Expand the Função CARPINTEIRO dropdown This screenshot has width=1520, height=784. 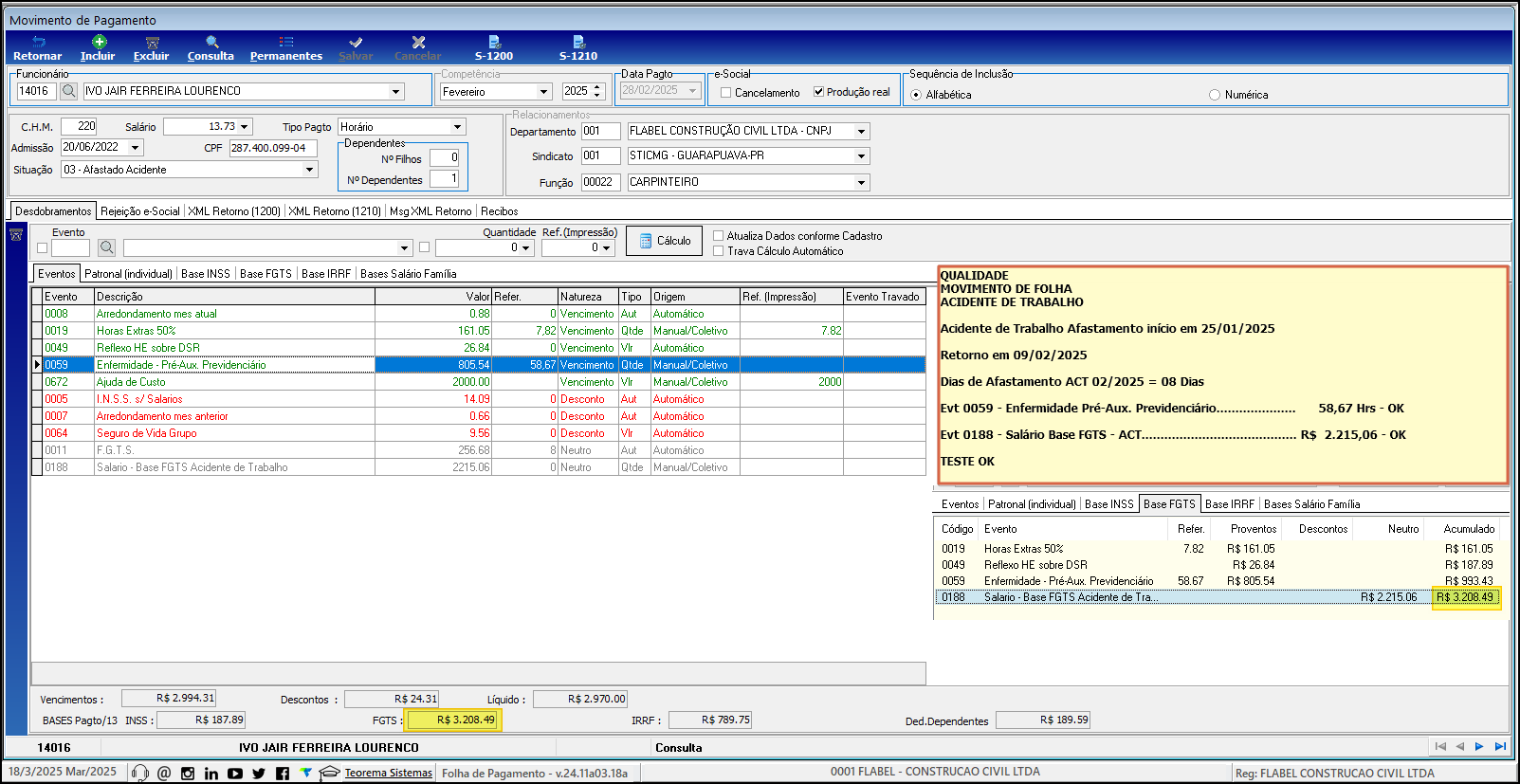click(861, 183)
